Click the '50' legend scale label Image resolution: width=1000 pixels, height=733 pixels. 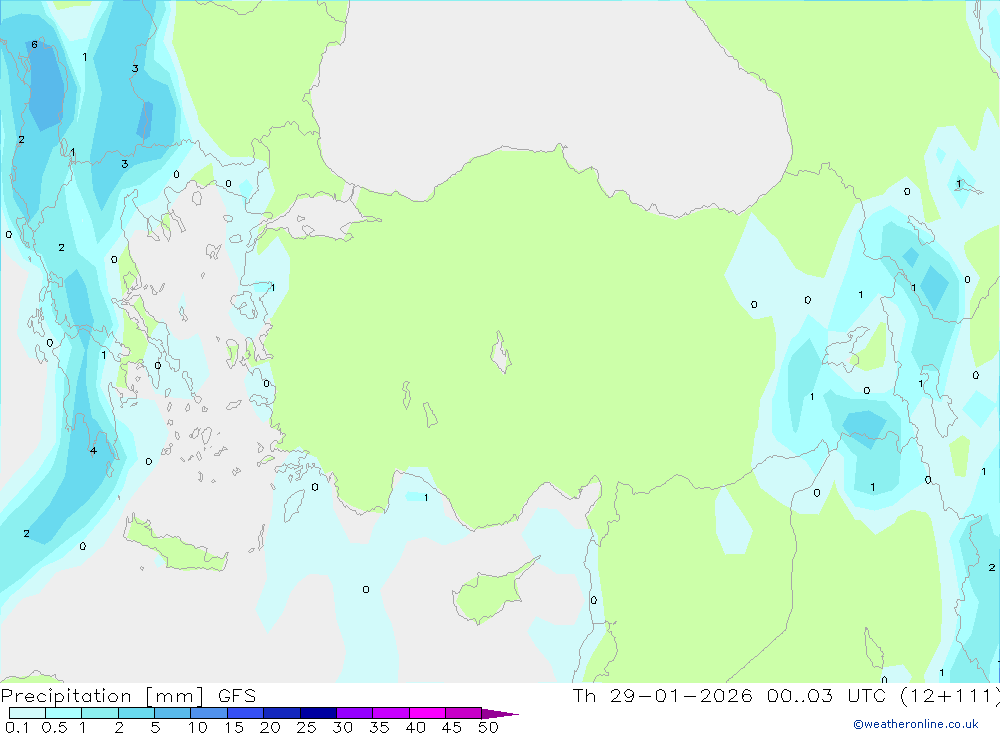click(489, 727)
